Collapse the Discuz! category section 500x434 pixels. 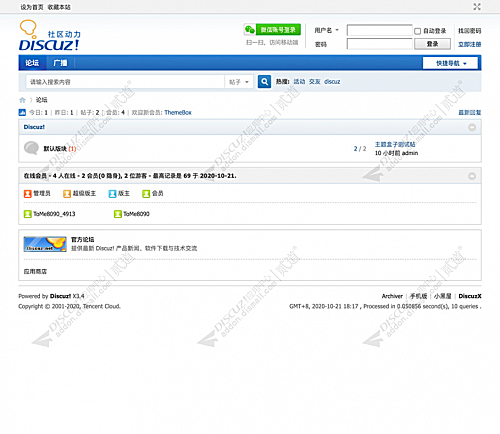coord(472,127)
